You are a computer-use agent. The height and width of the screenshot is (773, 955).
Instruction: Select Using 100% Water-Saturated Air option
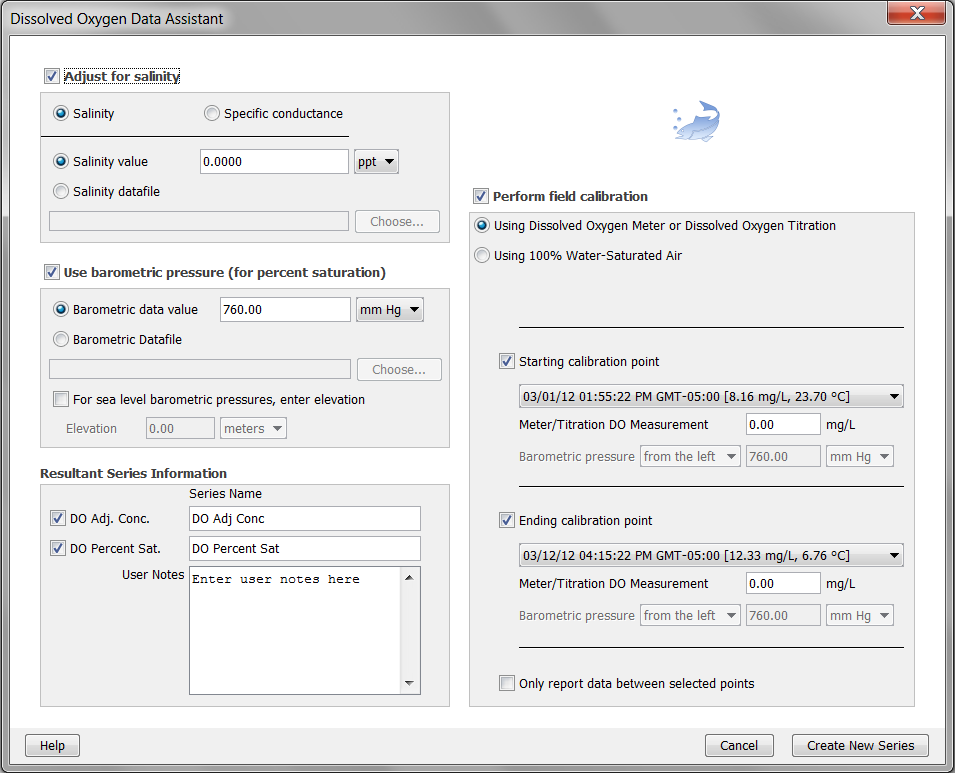[483, 256]
